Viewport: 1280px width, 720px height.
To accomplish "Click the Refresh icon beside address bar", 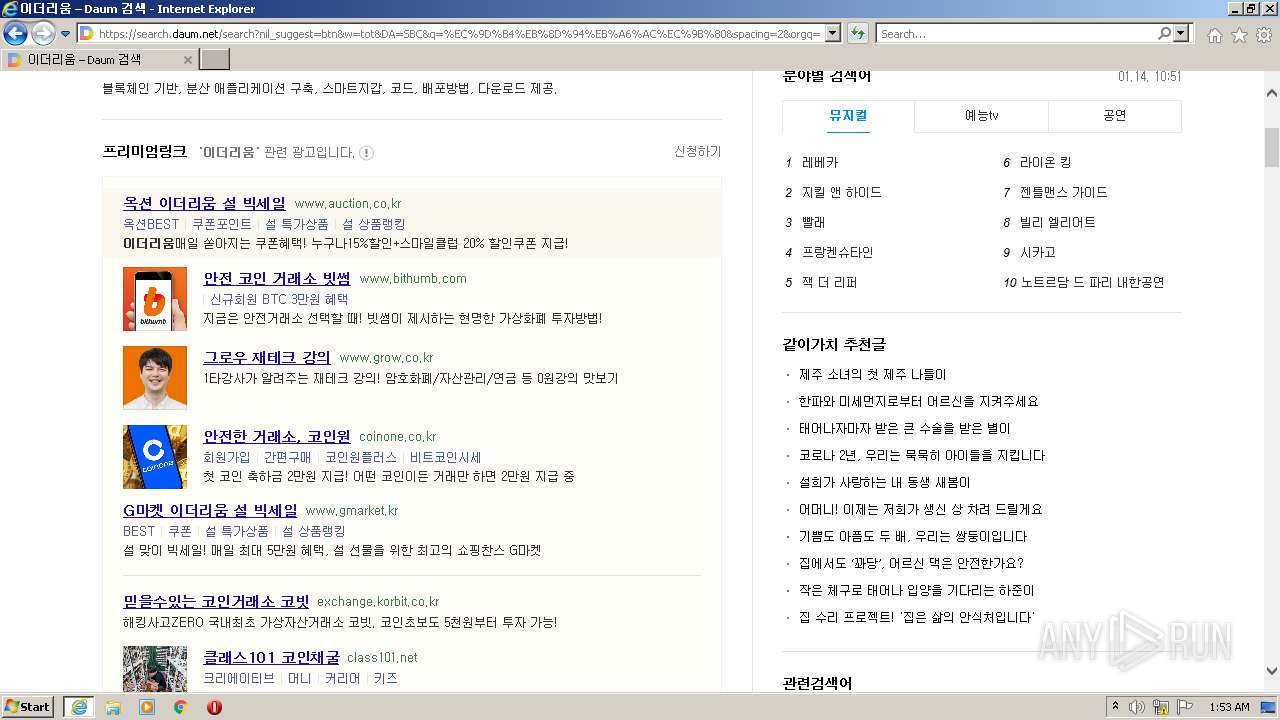I will point(858,33).
